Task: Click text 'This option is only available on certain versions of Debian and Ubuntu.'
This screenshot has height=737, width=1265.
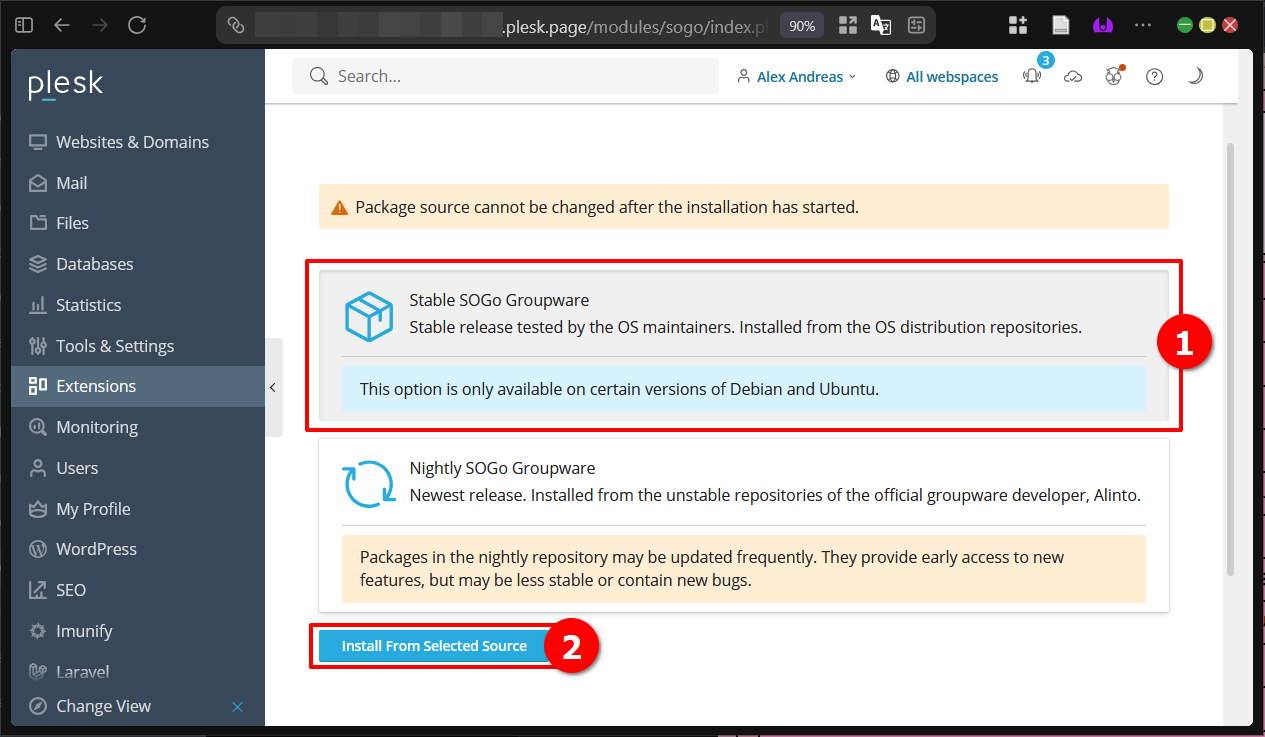Action: tap(619, 389)
